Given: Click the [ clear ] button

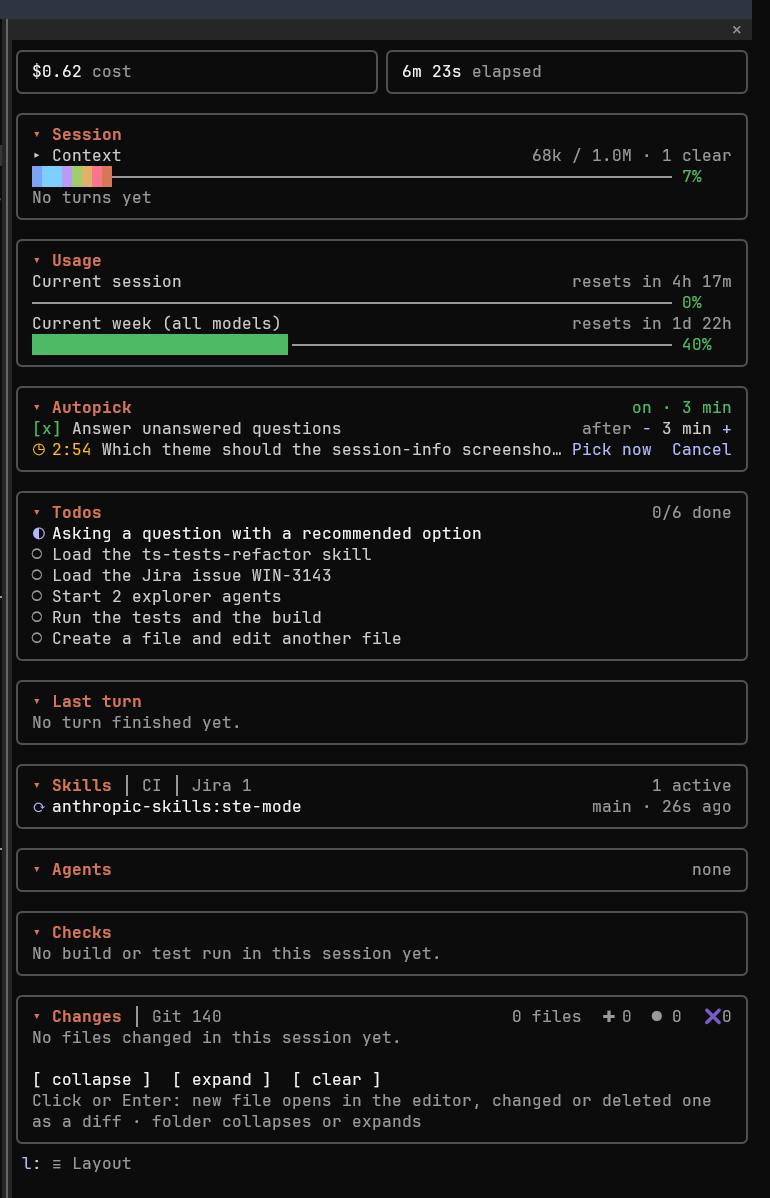Looking at the screenshot, I should point(337,1080).
